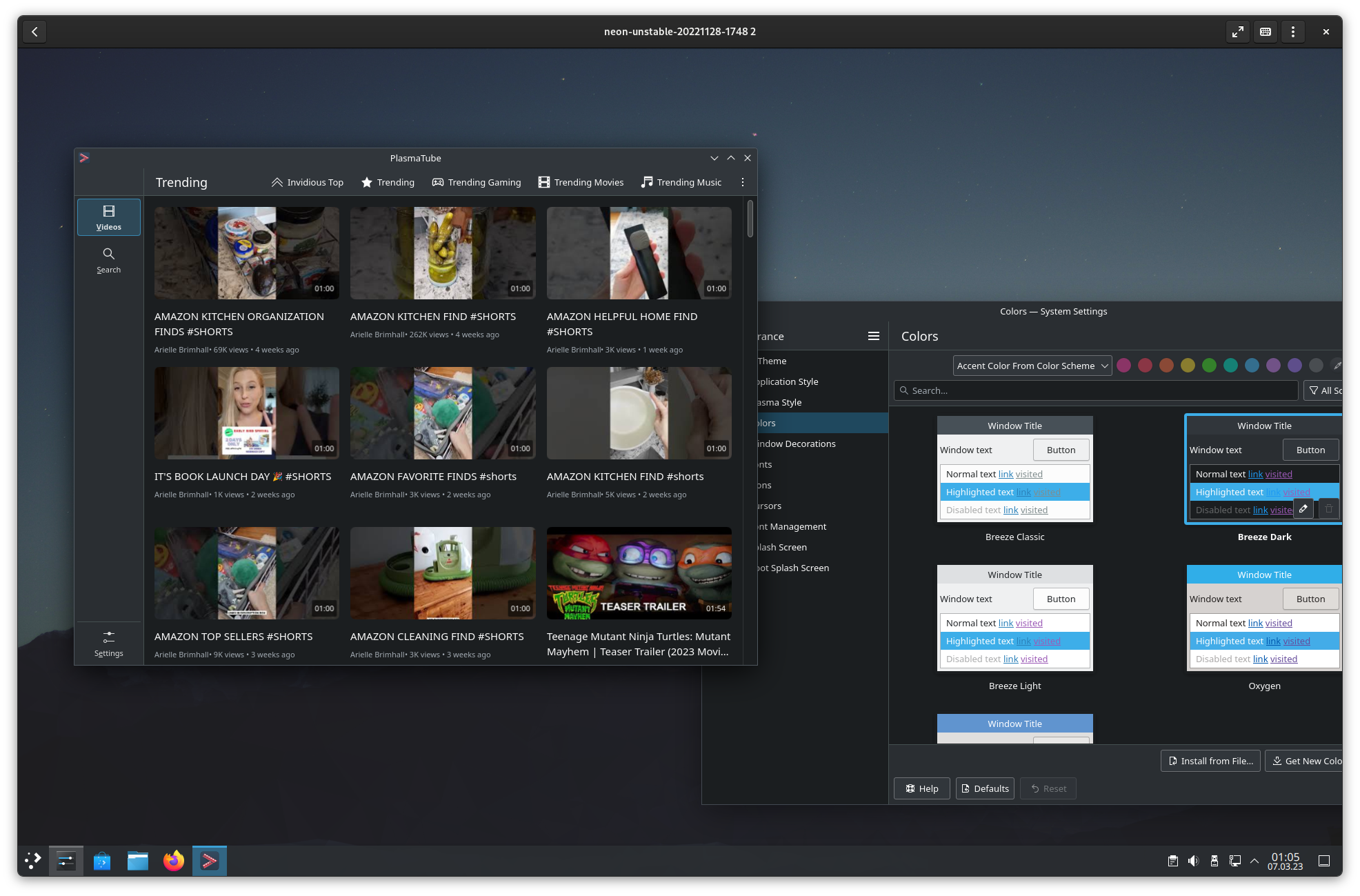Switch to Trending Movies
1360x896 pixels.
point(581,182)
